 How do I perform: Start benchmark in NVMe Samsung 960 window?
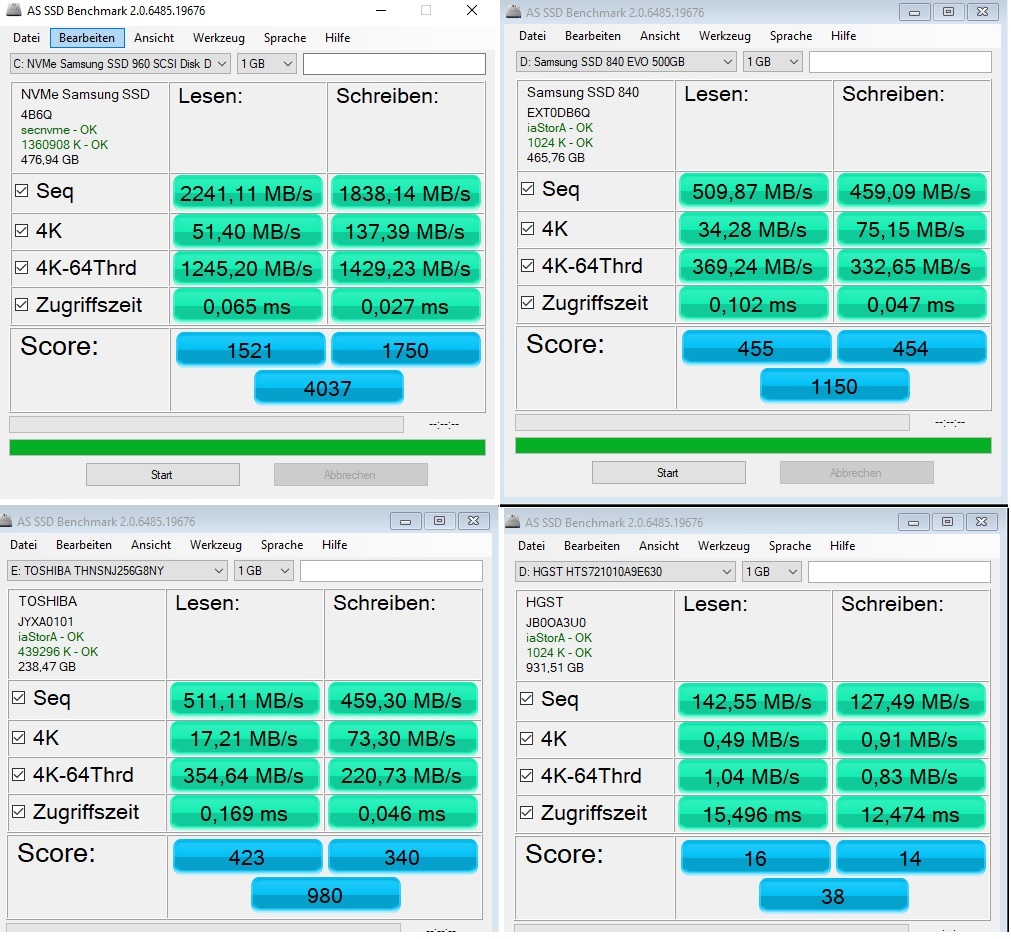[162, 475]
